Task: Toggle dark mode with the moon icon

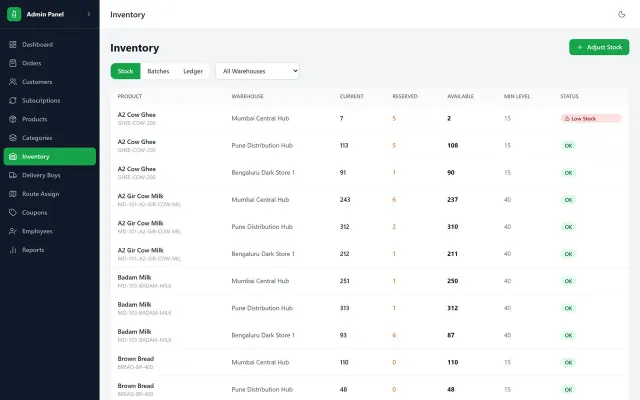Action: [x=621, y=14]
